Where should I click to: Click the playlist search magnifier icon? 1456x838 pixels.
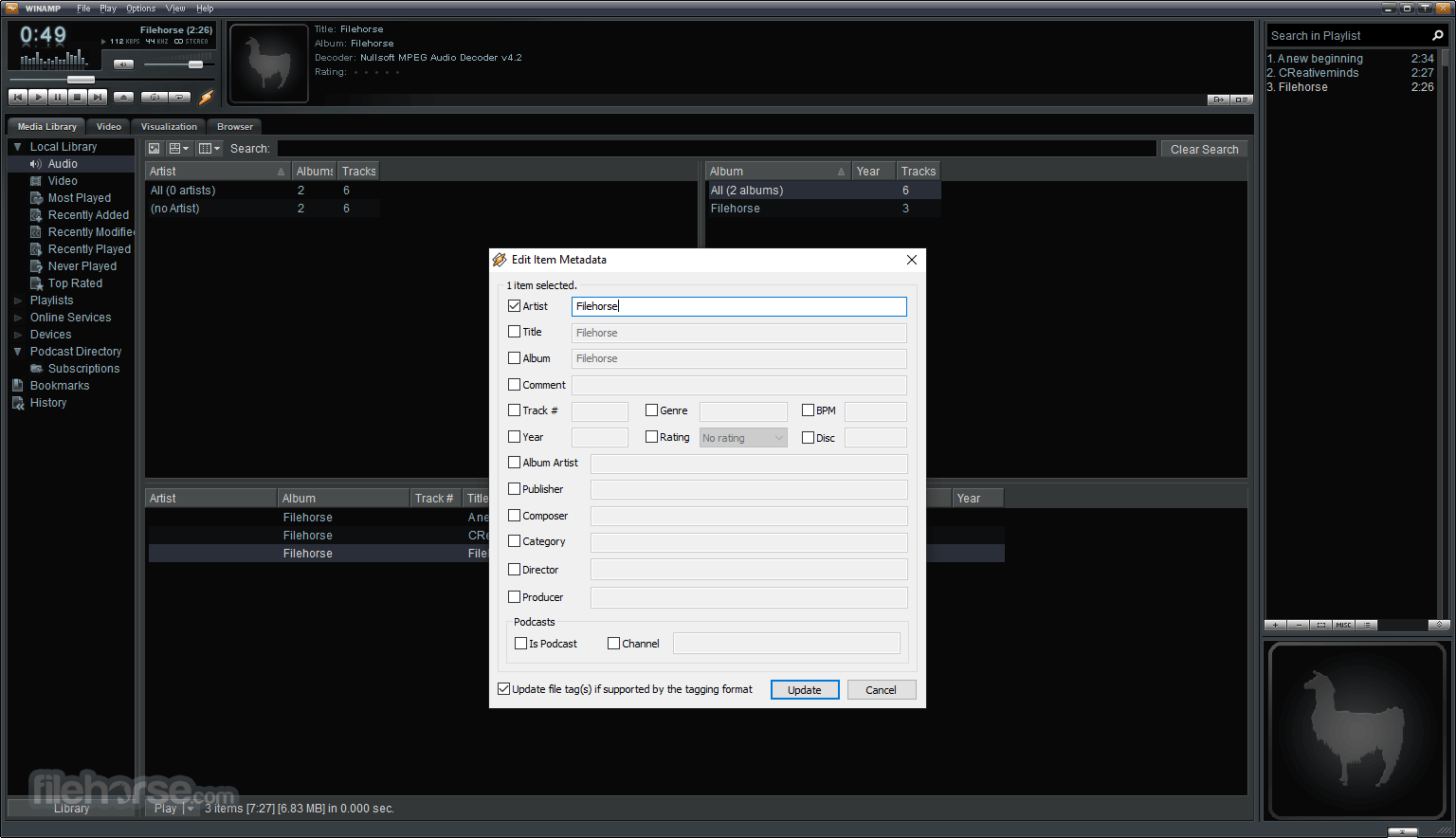(1437, 35)
